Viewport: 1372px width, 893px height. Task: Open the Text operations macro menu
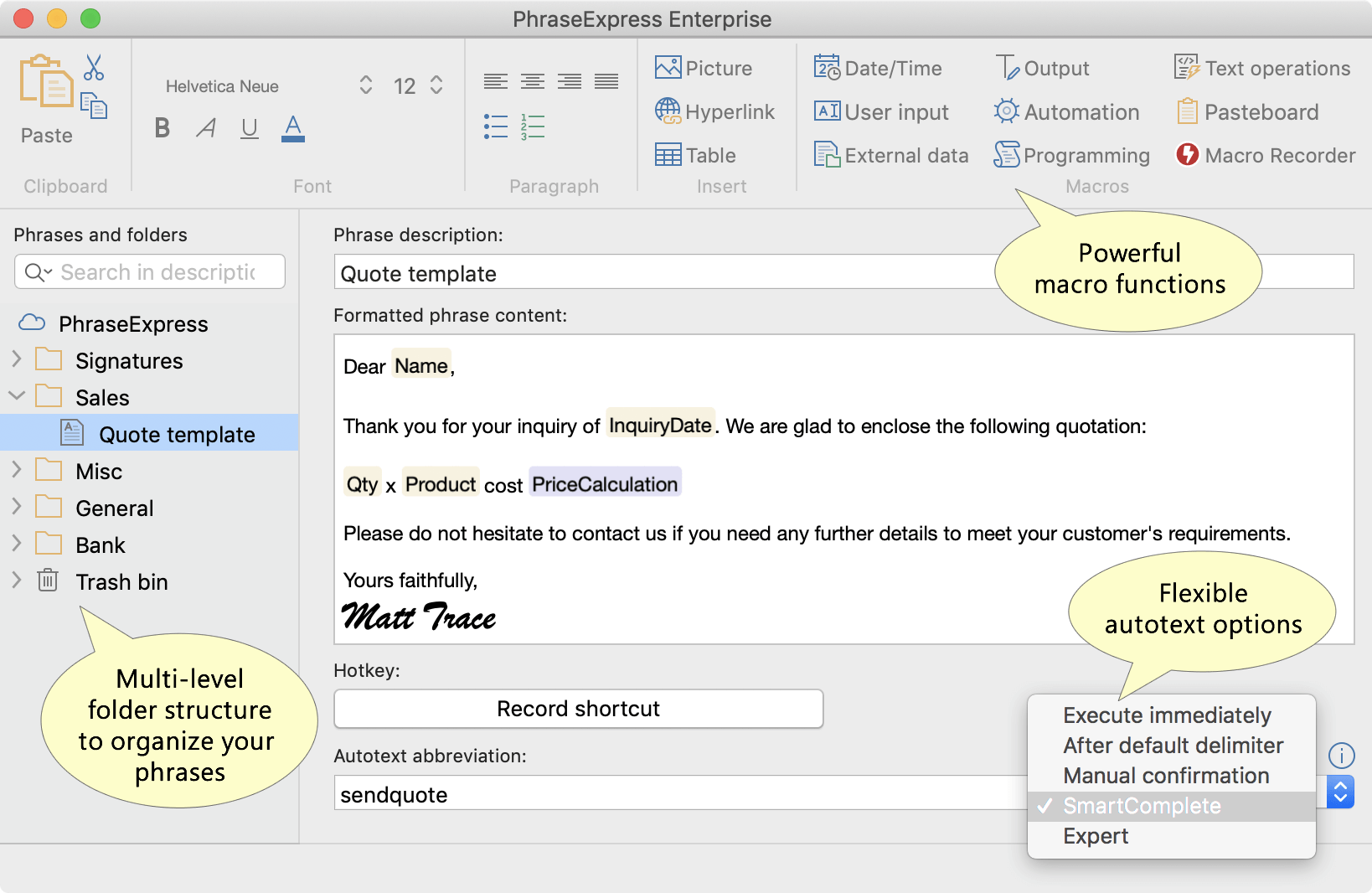(x=1262, y=68)
